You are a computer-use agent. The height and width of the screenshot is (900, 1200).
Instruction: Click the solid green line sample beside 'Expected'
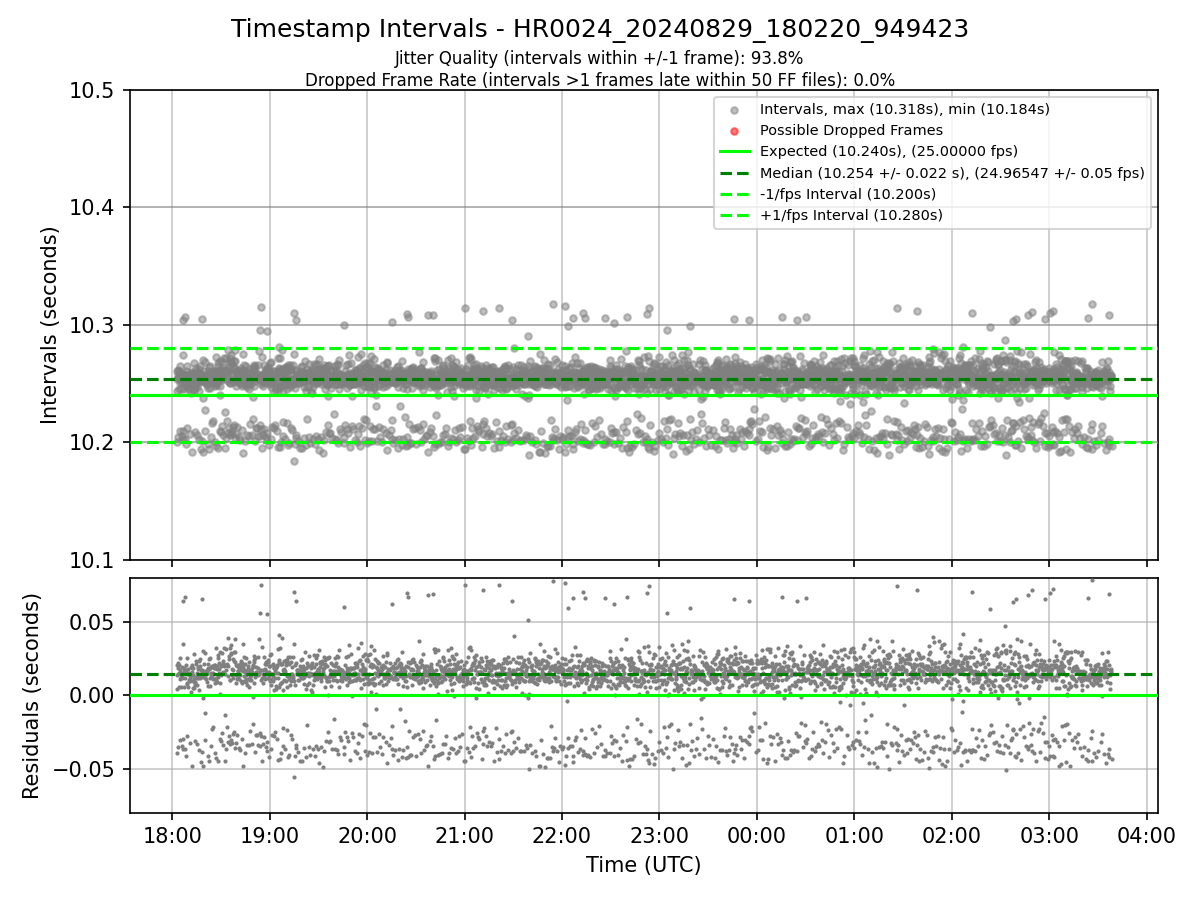point(734,152)
